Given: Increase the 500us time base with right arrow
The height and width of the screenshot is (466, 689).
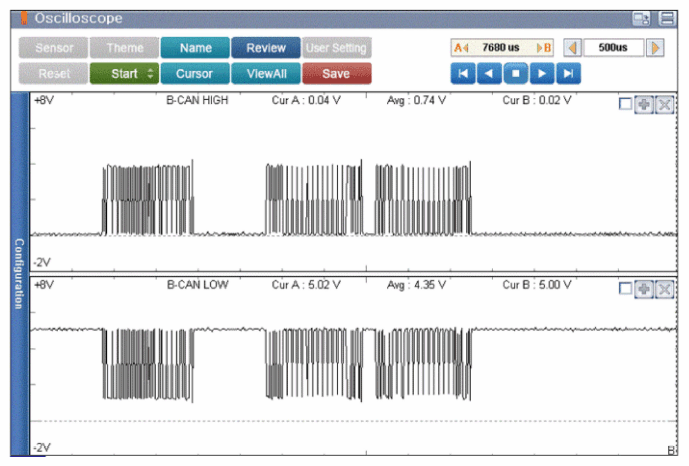Looking at the screenshot, I should 655,47.
